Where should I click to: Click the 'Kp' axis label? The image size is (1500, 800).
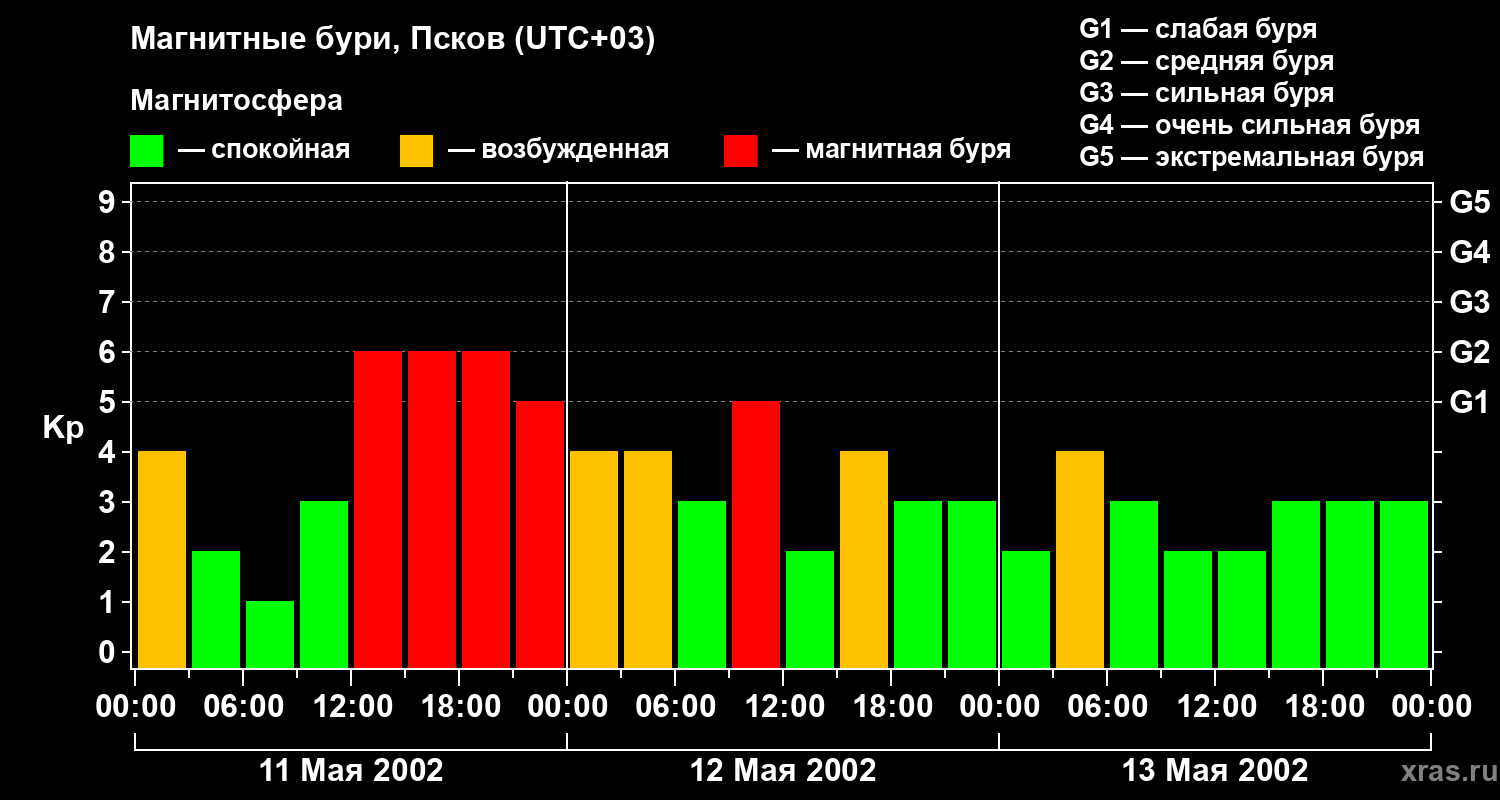point(63,428)
